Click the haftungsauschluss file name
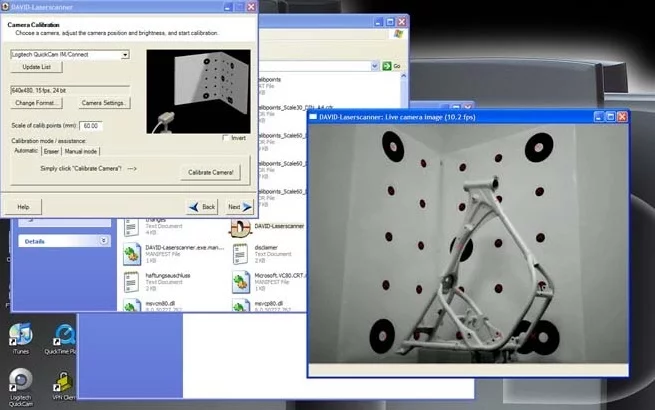Viewport: 655px width, 410px height. [x=168, y=275]
